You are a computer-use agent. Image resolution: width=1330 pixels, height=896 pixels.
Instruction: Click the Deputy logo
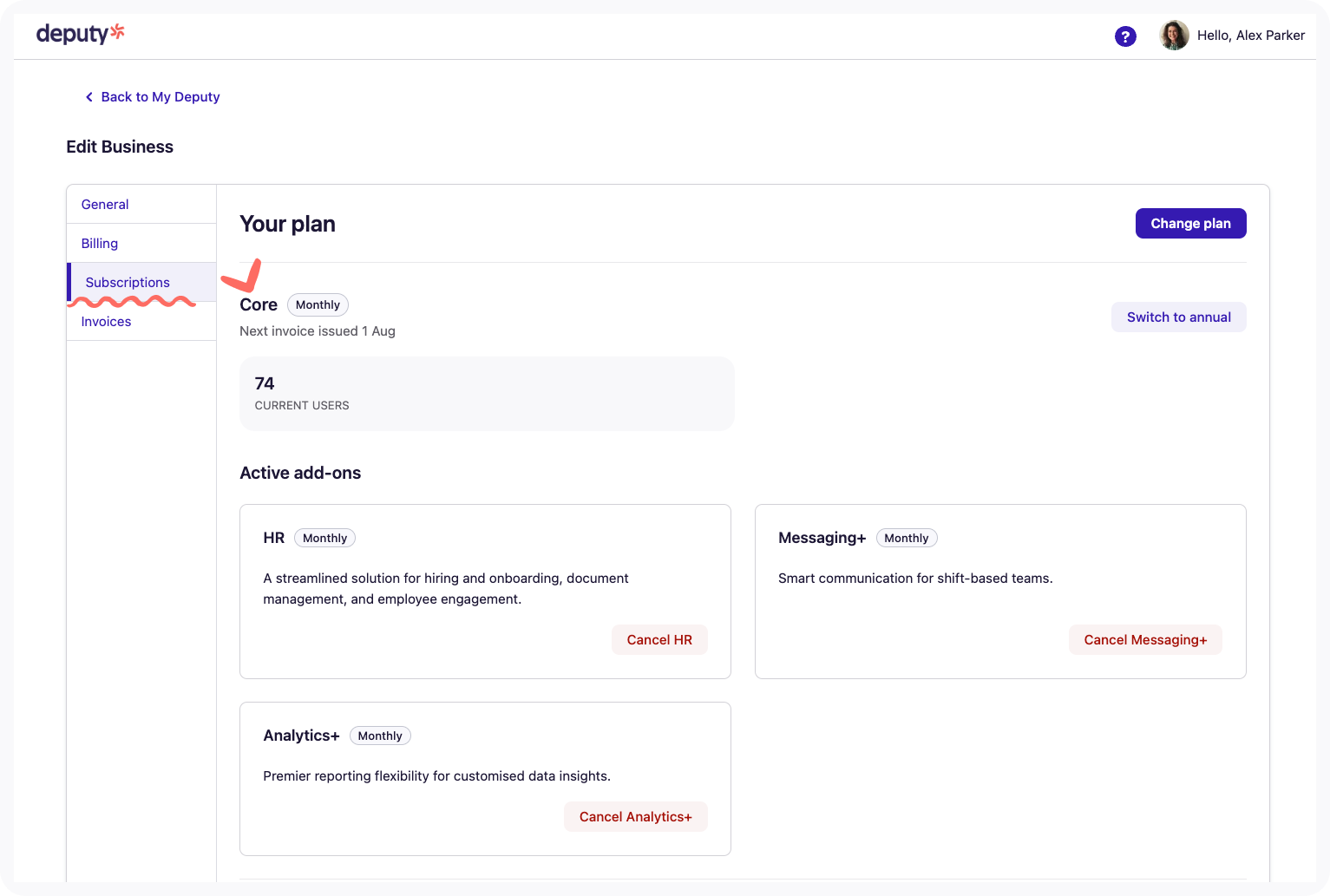(81, 34)
